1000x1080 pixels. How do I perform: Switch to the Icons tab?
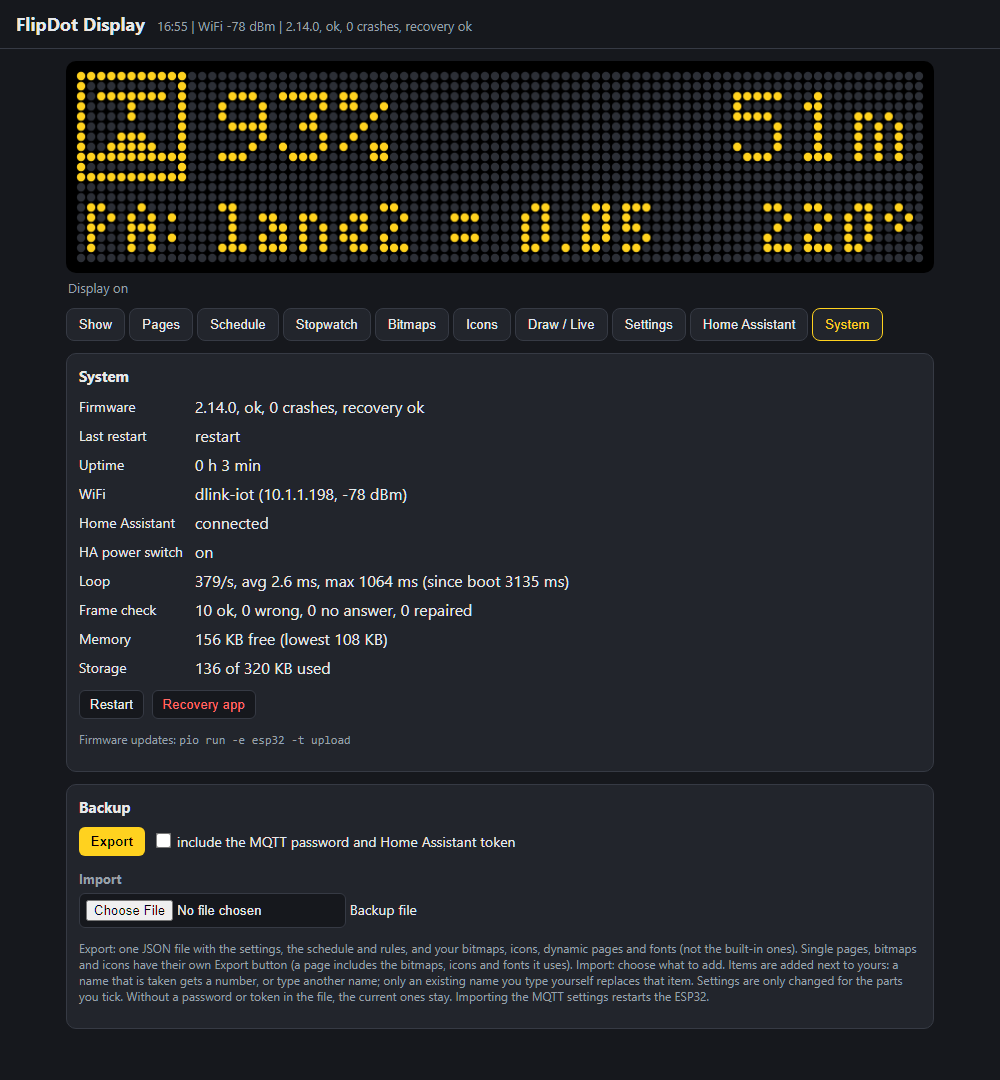pyautogui.click(x=481, y=324)
